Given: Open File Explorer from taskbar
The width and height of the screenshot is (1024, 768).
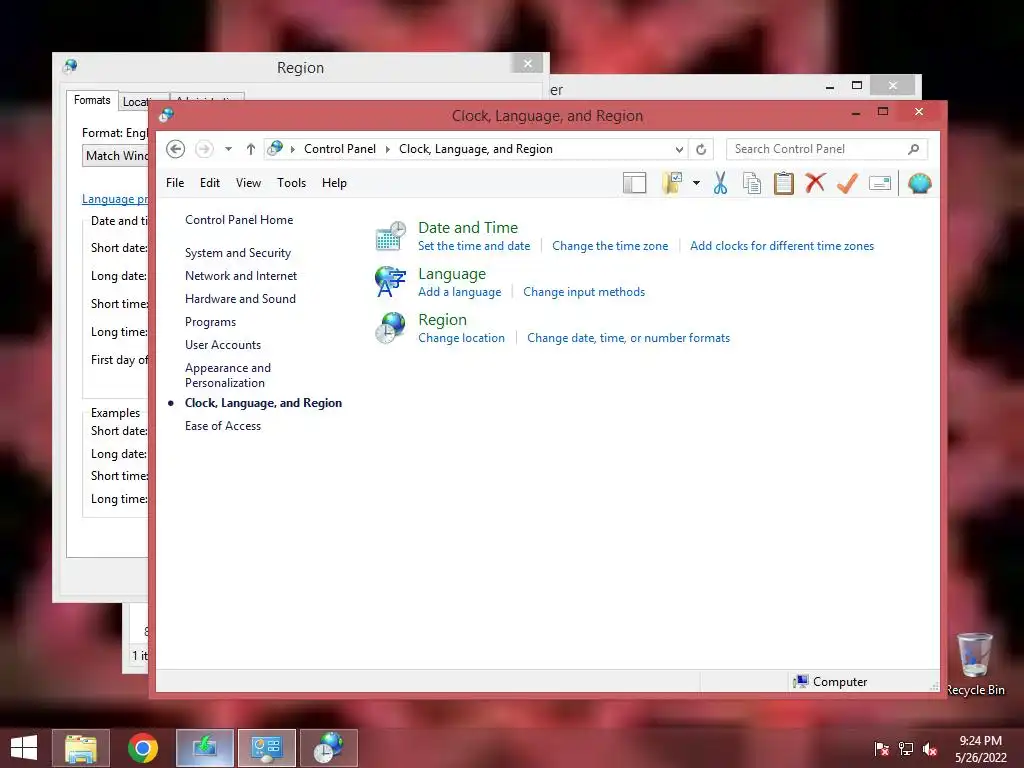Looking at the screenshot, I should pos(81,748).
